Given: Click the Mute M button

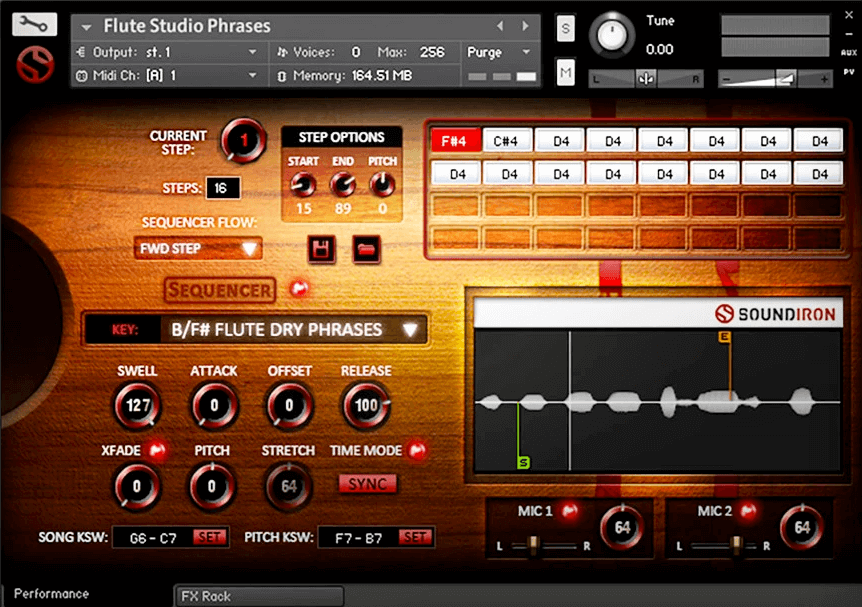Looking at the screenshot, I should point(566,71).
